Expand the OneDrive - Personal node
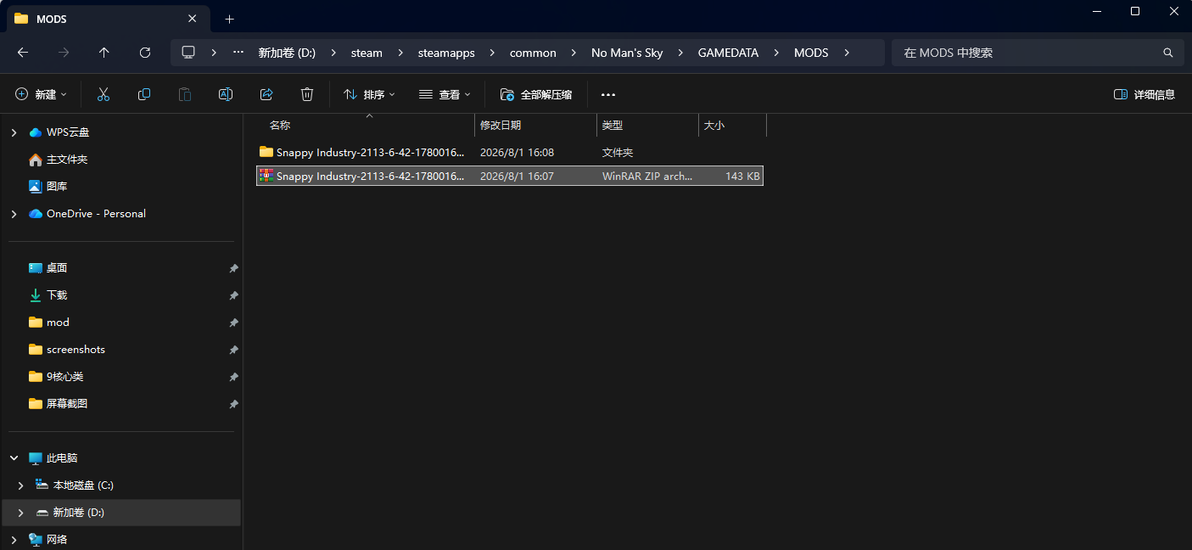The width and height of the screenshot is (1192, 550). click(x=14, y=214)
